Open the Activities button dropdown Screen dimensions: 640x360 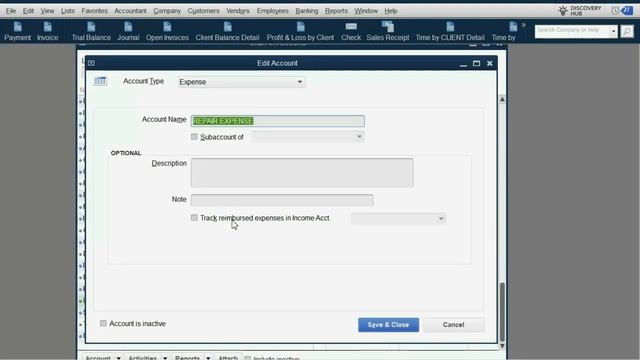(165, 358)
